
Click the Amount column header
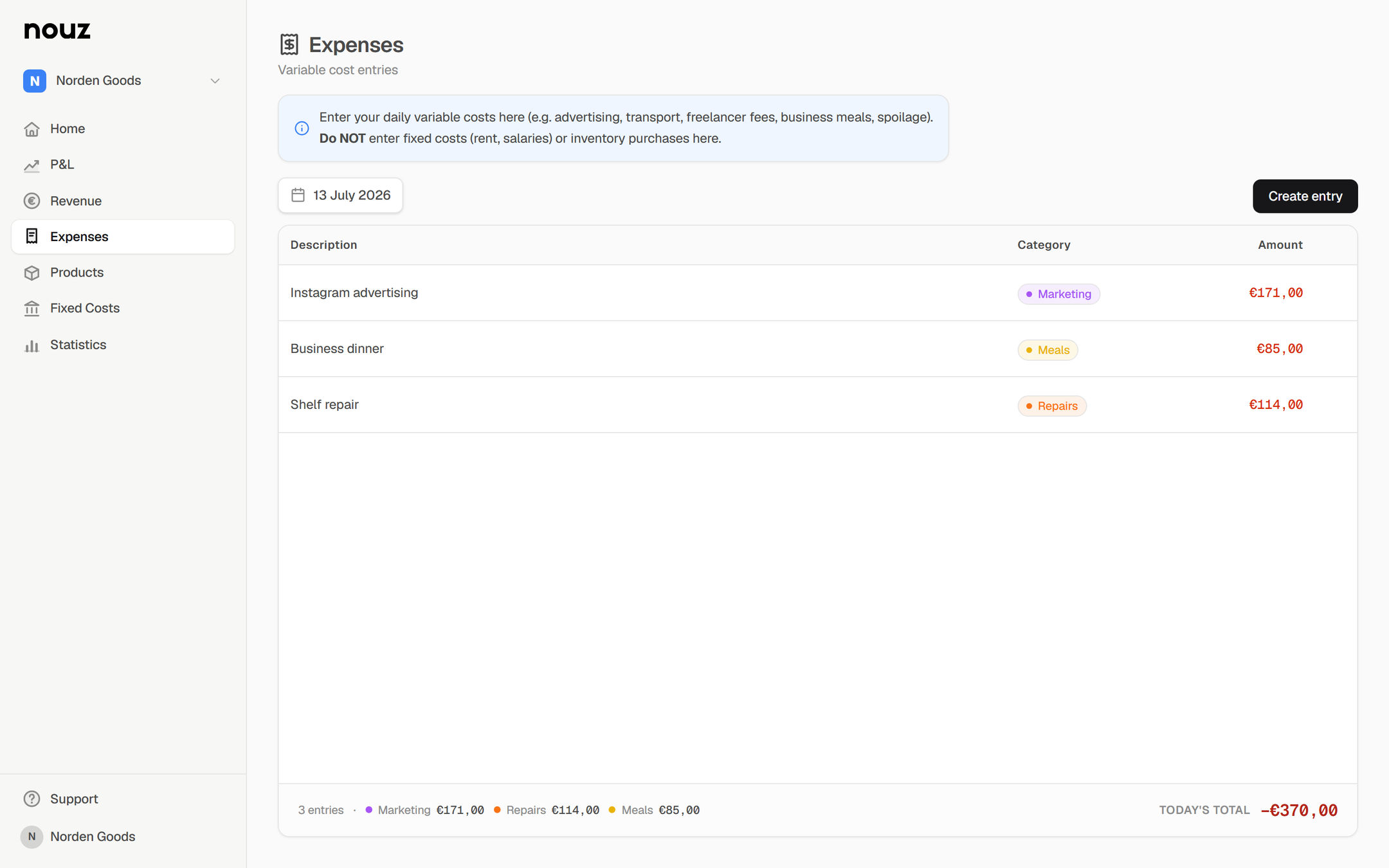[1280, 245]
